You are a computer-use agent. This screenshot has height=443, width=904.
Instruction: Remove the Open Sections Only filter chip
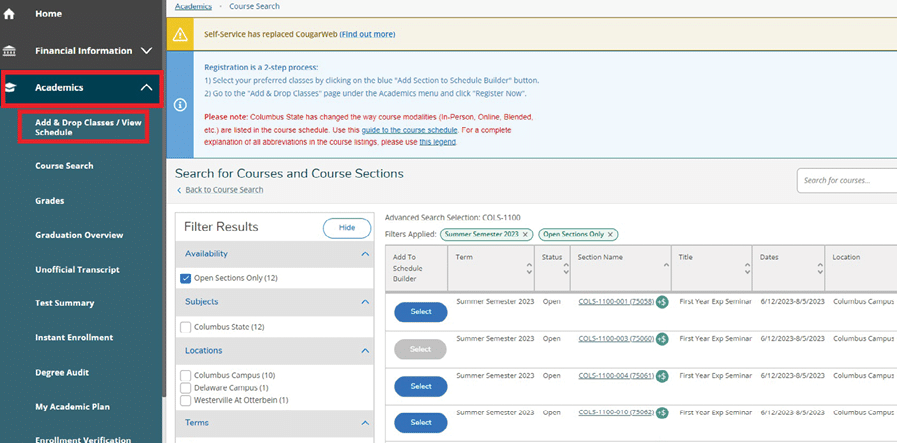[x=610, y=234]
